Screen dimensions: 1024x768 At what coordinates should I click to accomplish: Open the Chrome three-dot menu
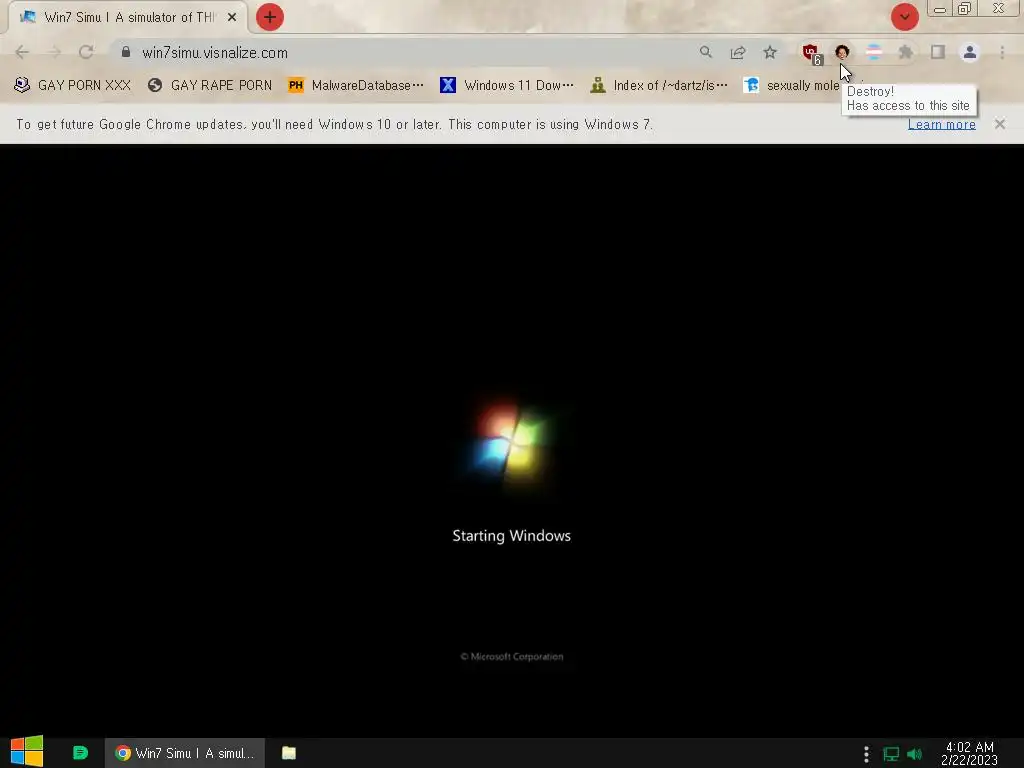1002,52
